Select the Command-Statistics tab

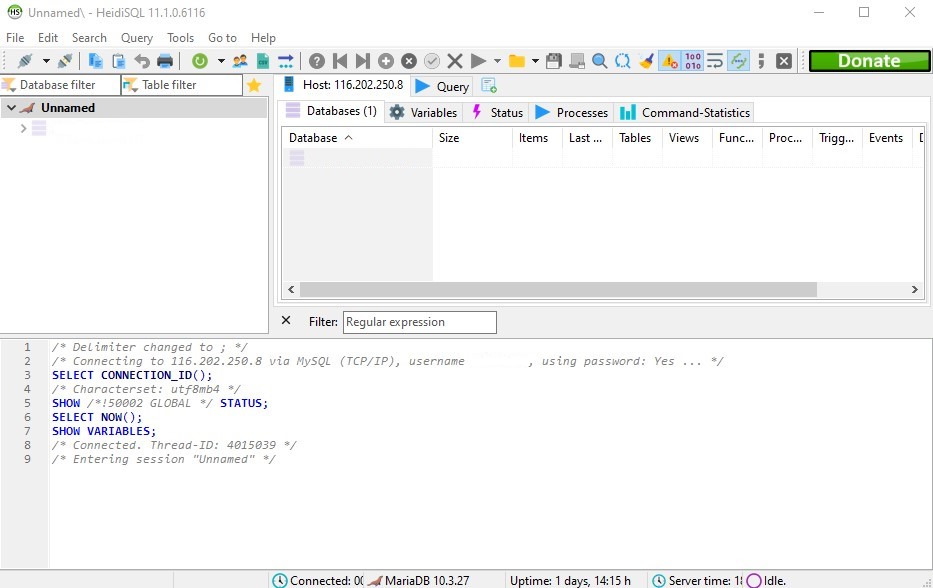[685, 112]
